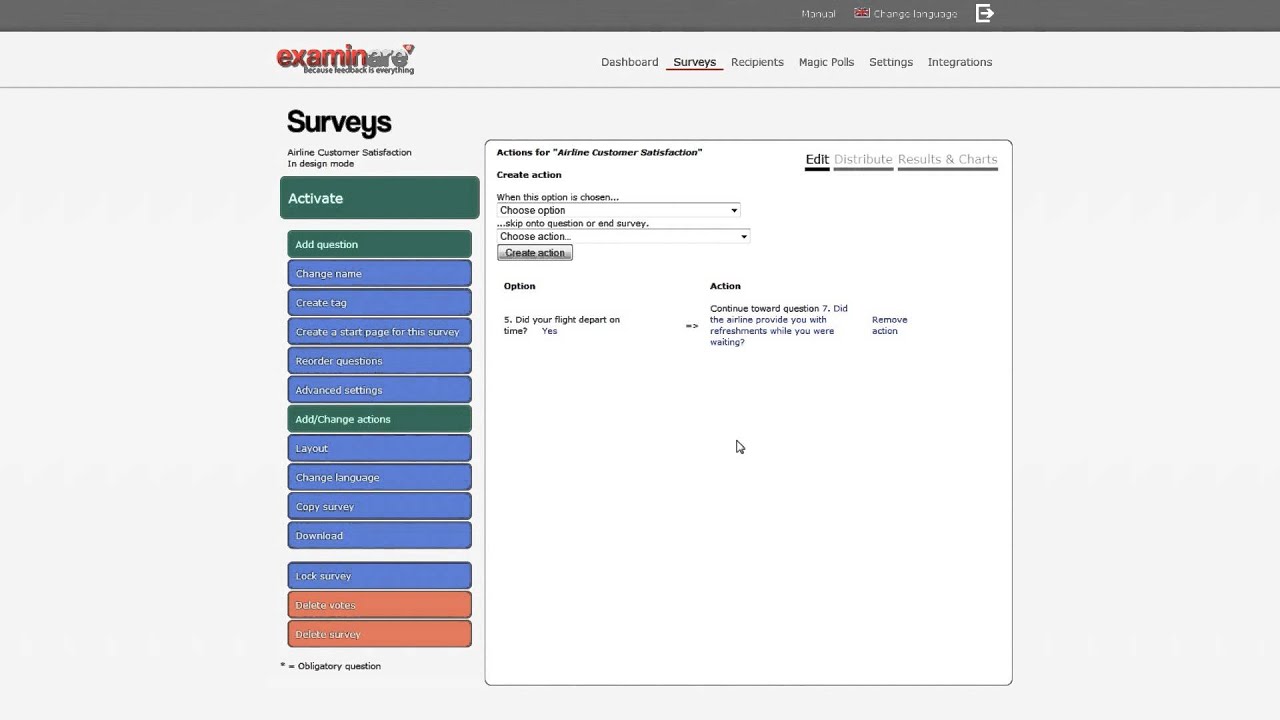Click question 5 'Did your flight depart' text
The height and width of the screenshot is (720, 1280).
click(x=561, y=325)
